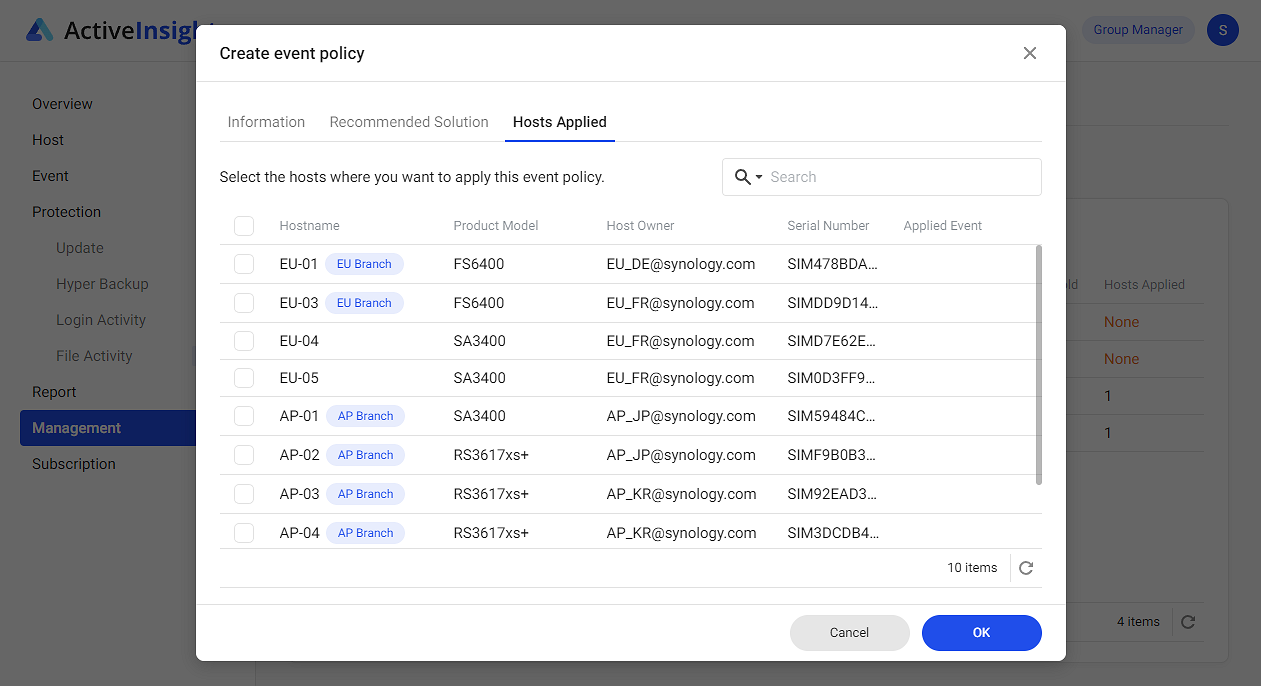Check the EU-01 host checkbox
The image size is (1261, 686).
click(244, 263)
